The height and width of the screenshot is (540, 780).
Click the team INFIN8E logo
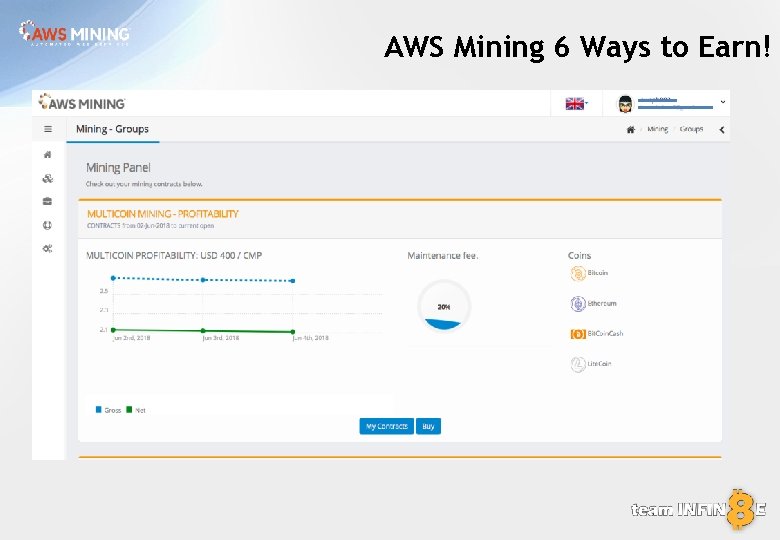click(698, 509)
